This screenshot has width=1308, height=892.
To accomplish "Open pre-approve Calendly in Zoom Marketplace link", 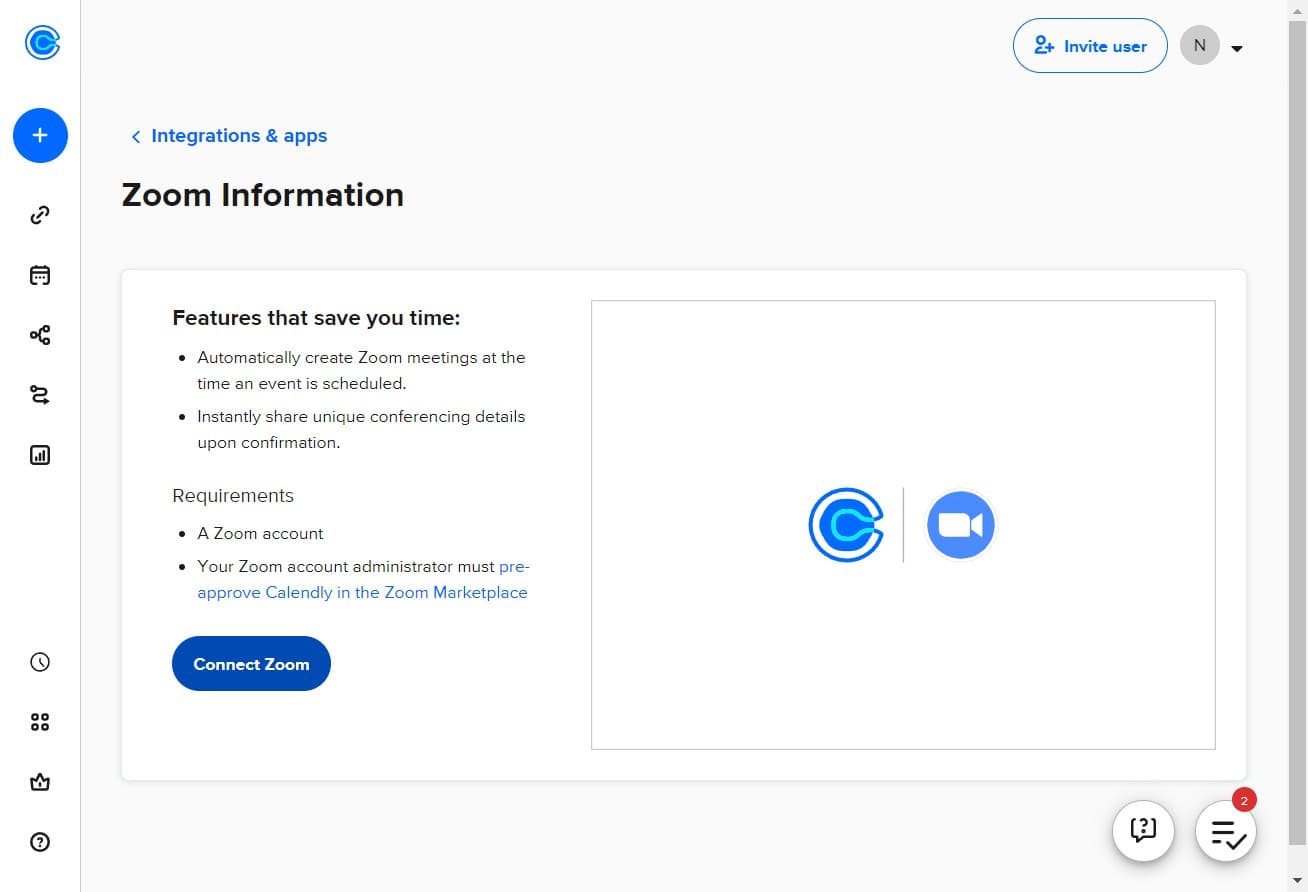I will tap(362, 592).
